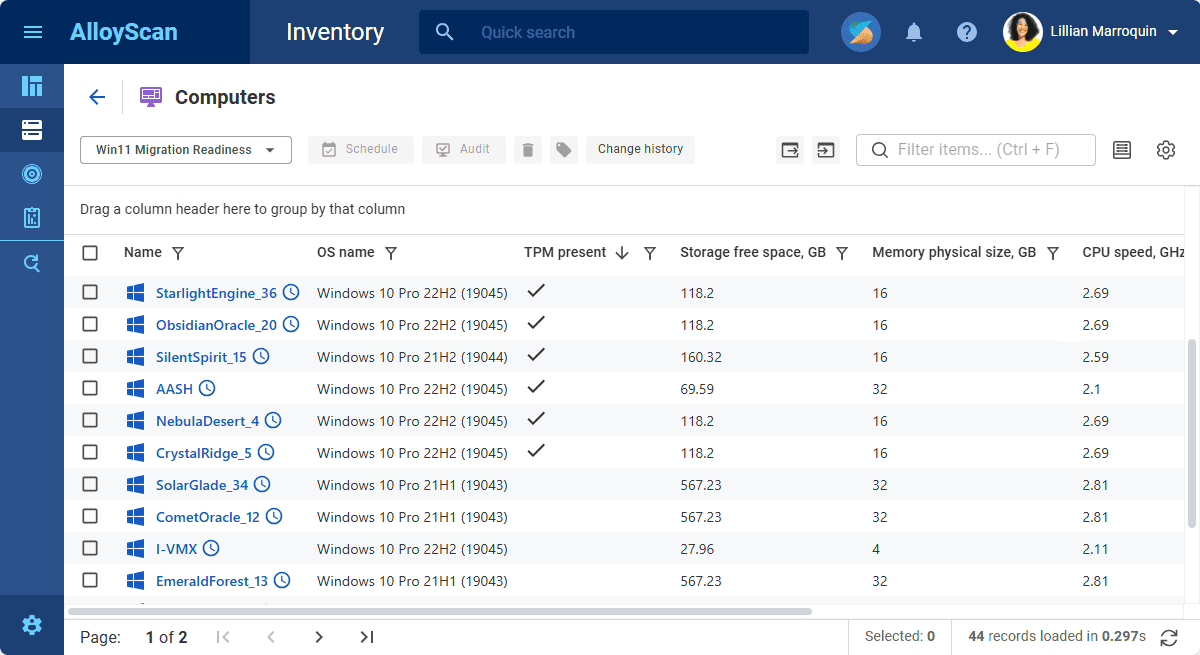Go to the next page
This screenshot has height=655, width=1200.
tap(319, 637)
